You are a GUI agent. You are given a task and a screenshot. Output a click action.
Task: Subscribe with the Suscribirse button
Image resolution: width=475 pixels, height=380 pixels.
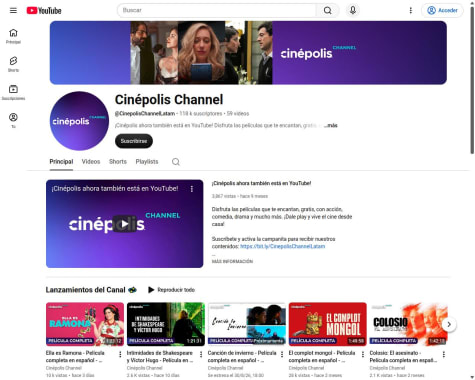(x=134, y=141)
